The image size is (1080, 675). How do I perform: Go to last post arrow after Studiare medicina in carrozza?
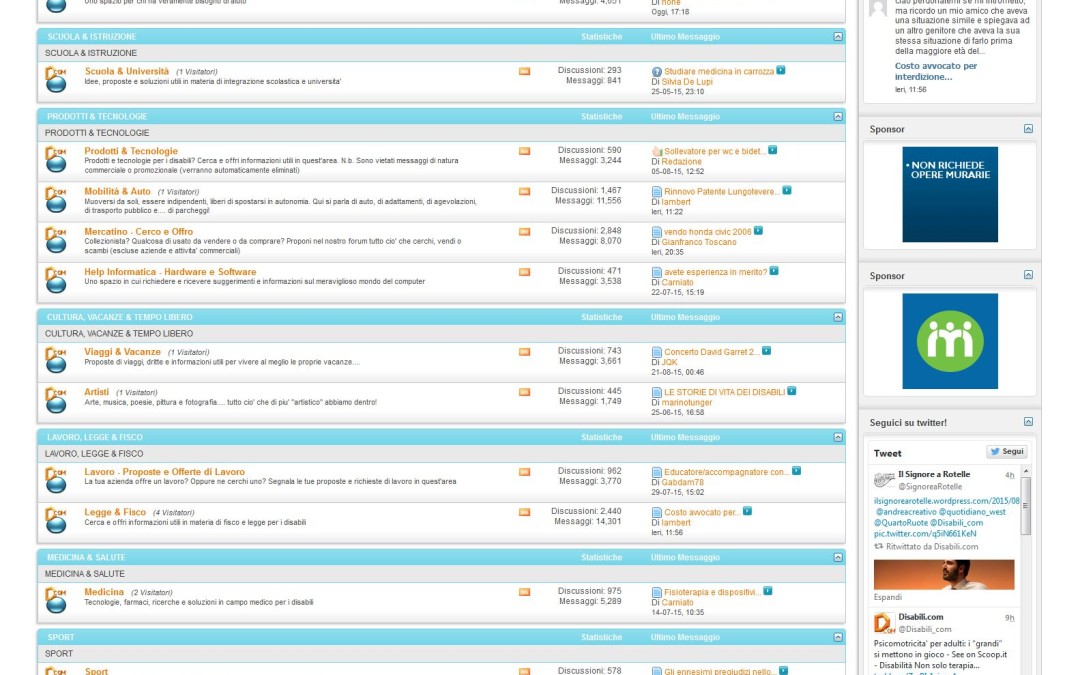click(780, 70)
